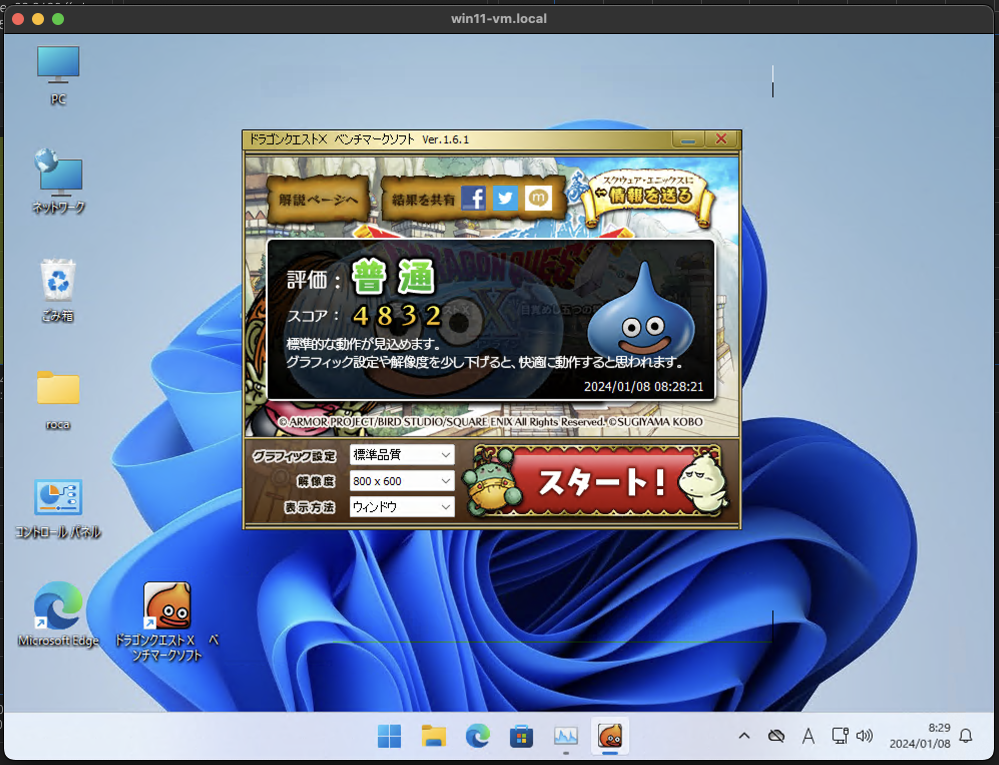Click the 解説ページへ button
The height and width of the screenshot is (765, 999).
[x=318, y=199]
